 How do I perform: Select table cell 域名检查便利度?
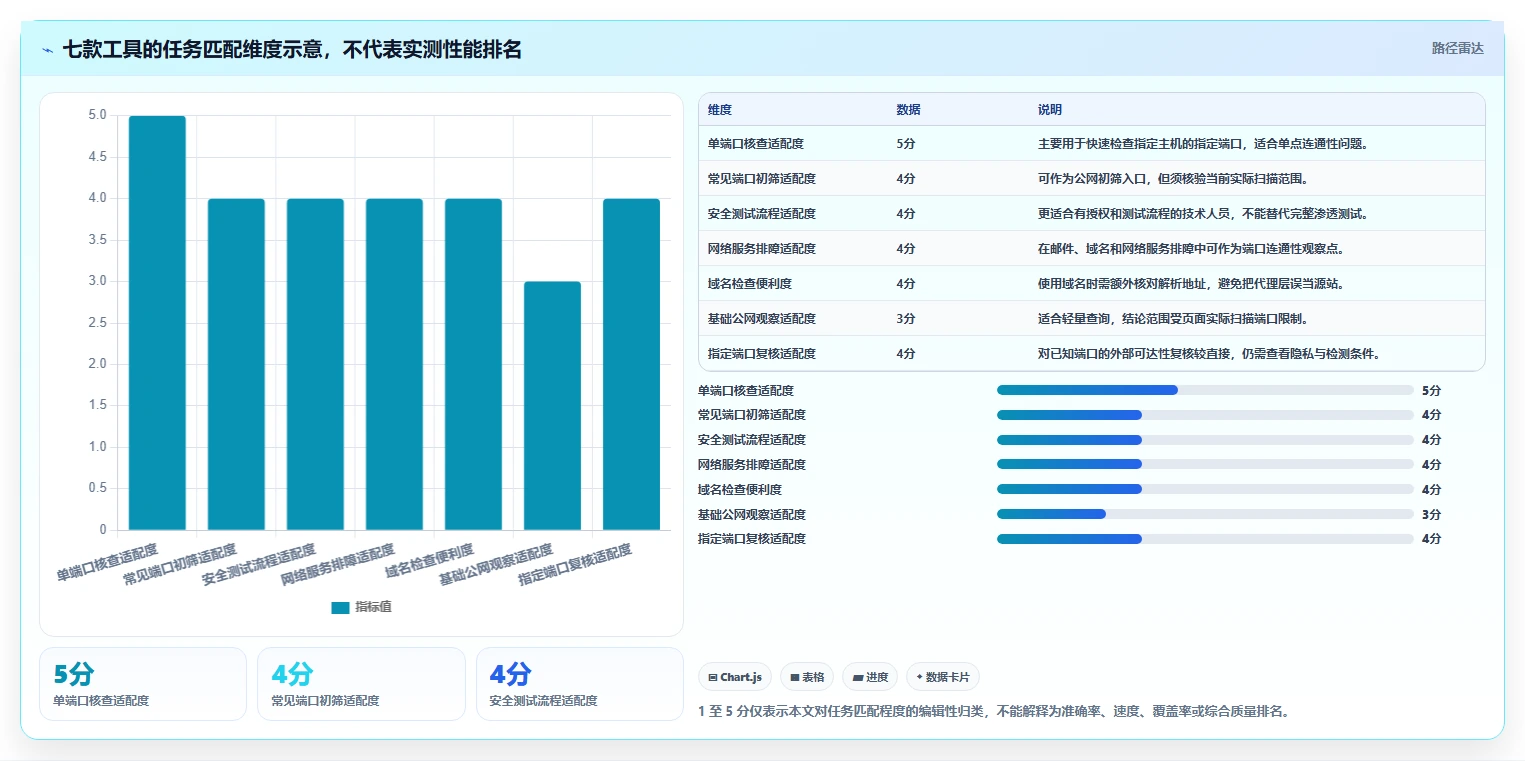pyautogui.click(x=750, y=284)
